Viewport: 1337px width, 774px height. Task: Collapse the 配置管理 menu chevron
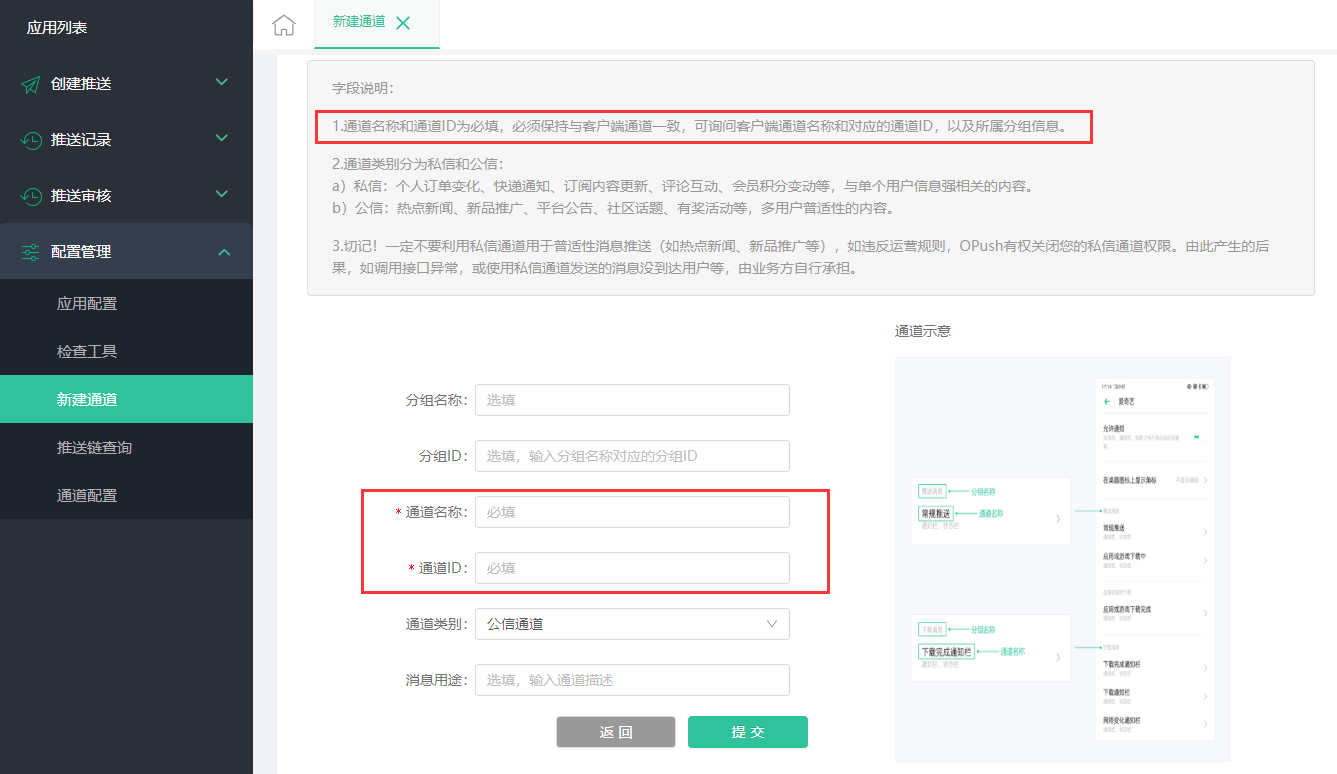pos(222,251)
